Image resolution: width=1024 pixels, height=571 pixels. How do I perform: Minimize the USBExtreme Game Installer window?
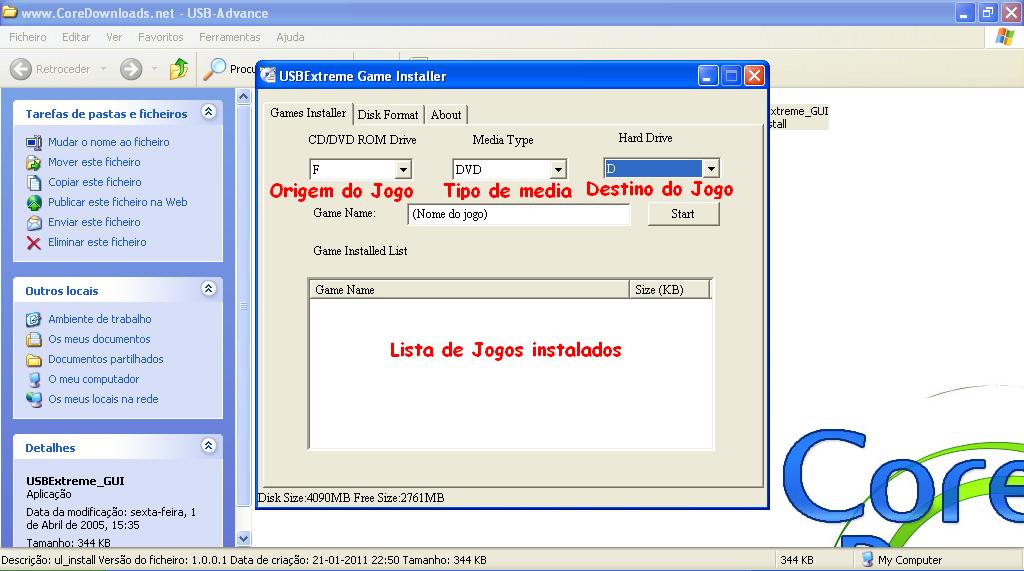(708, 76)
